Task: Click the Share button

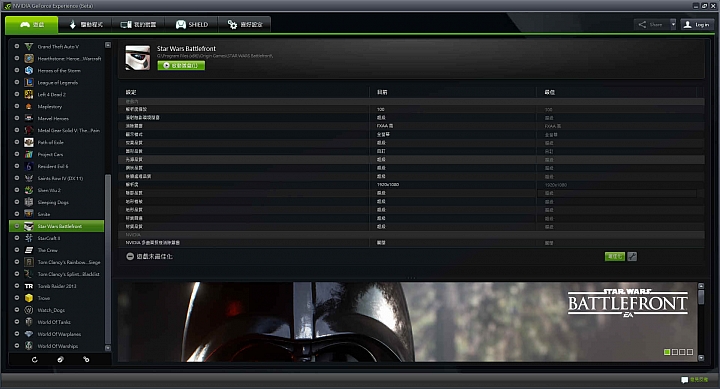Action: coord(652,24)
